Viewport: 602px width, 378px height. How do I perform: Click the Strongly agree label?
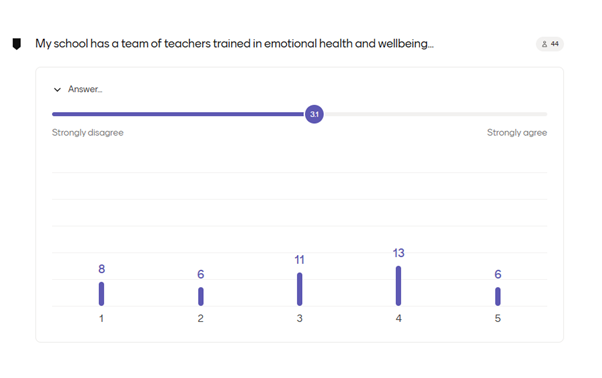tap(517, 132)
